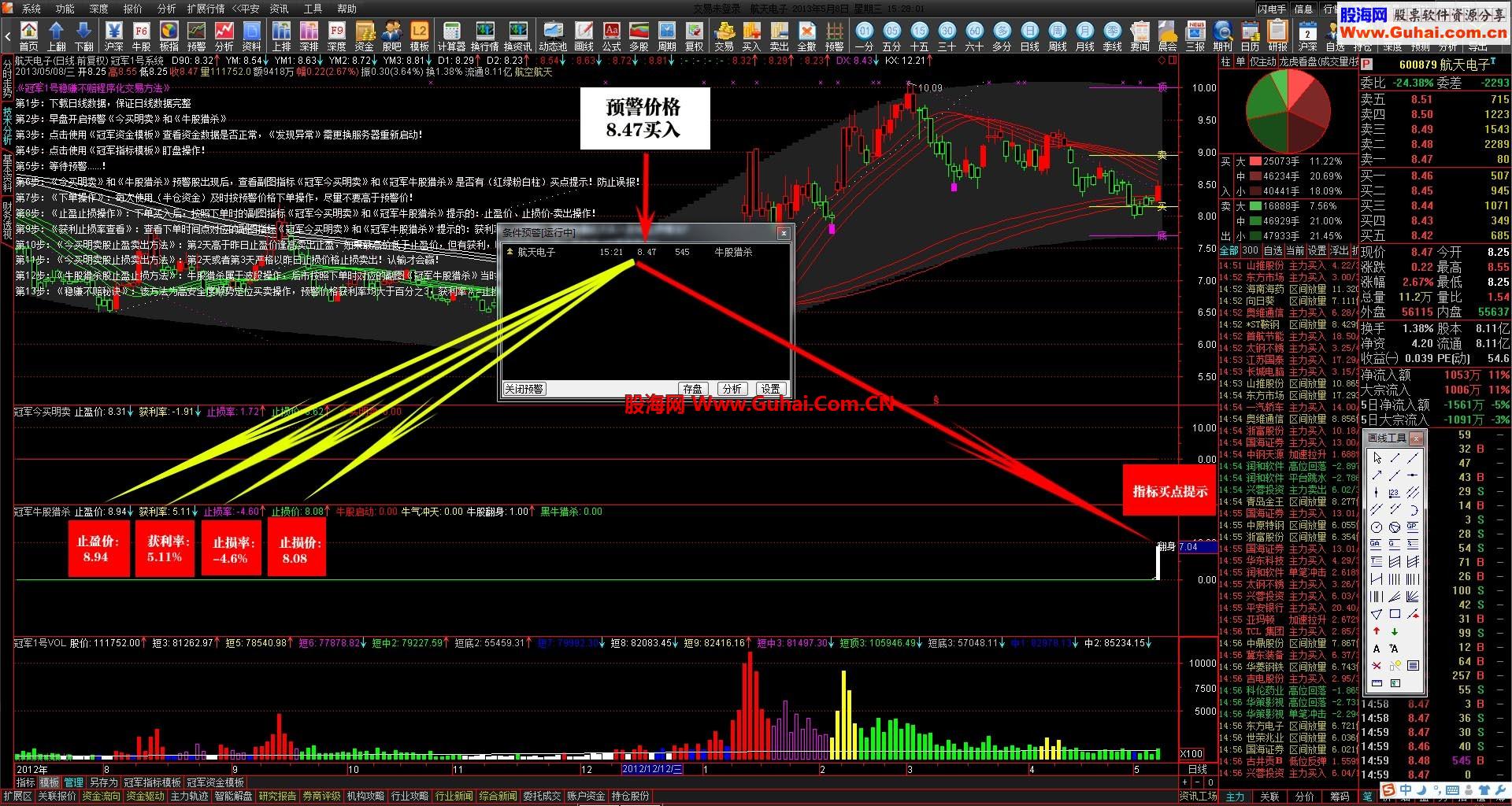Open the 交易 trade icon
1512x806 pixels.
pos(724,35)
